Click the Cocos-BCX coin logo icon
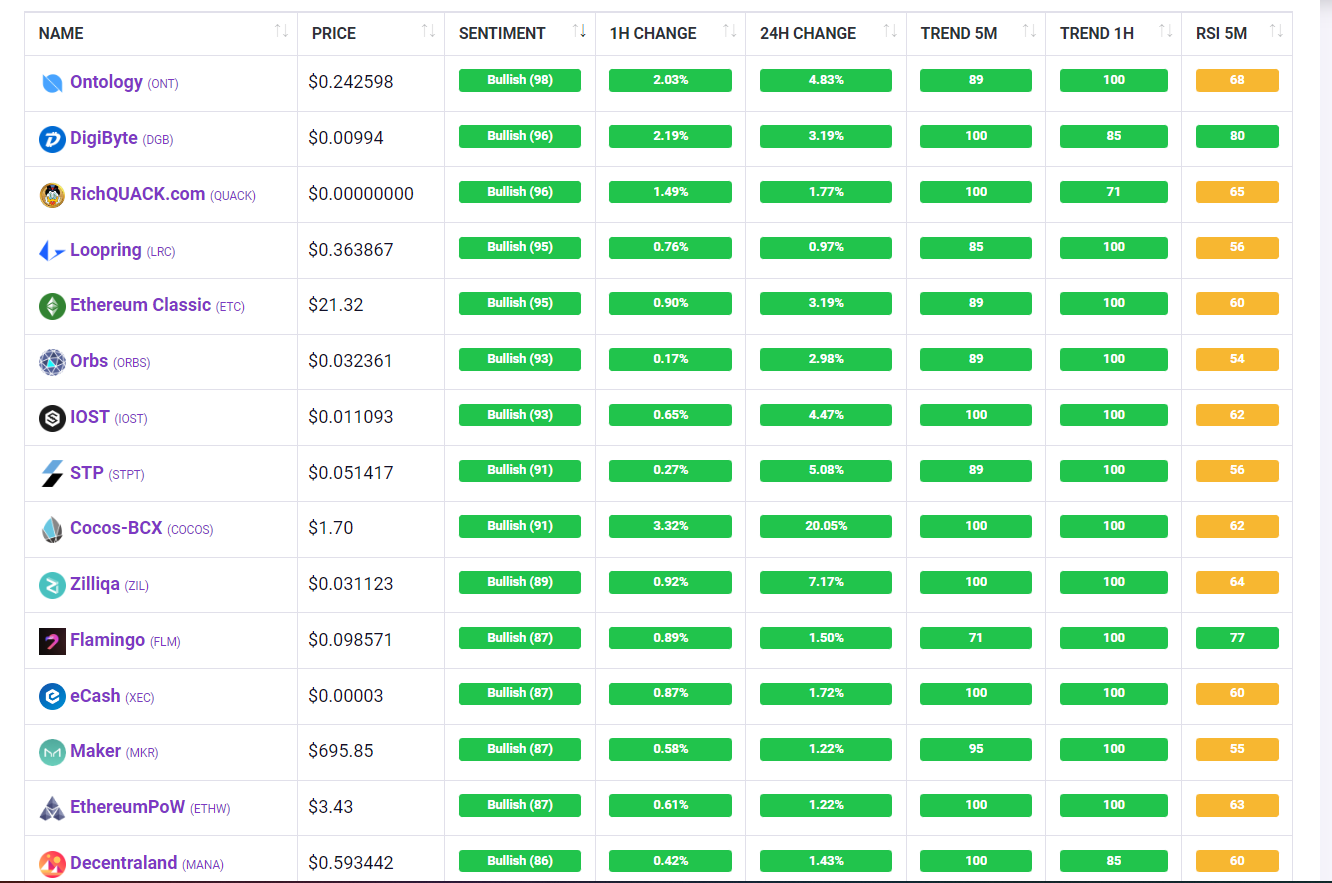 pyautogui.click(x=52, y=529)
